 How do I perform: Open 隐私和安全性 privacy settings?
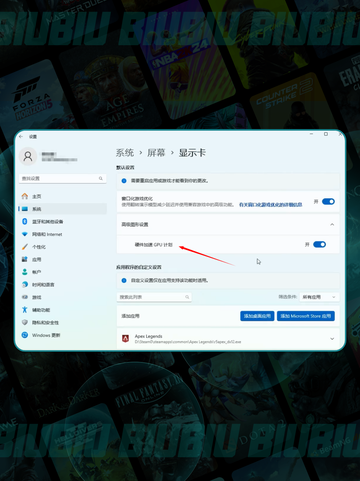tap(62, 323)
